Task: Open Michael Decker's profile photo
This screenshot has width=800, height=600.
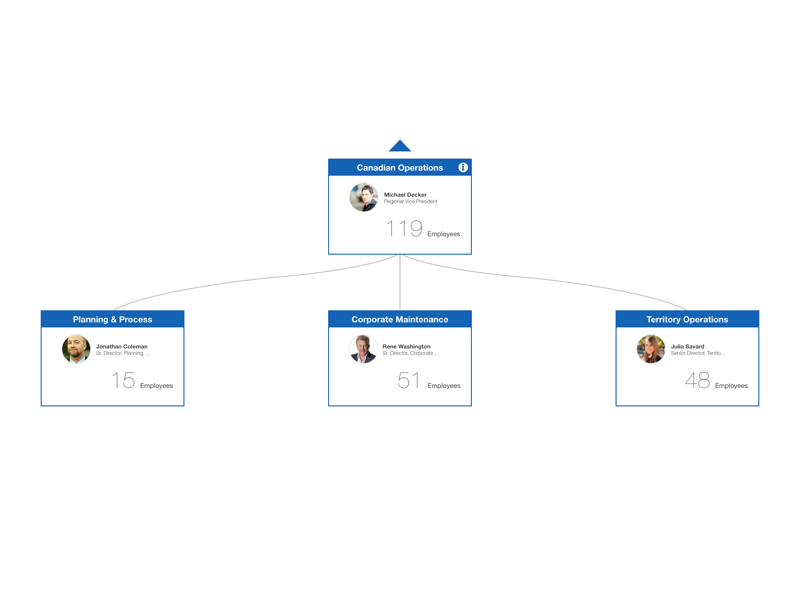Action: [x=364, y=197]
